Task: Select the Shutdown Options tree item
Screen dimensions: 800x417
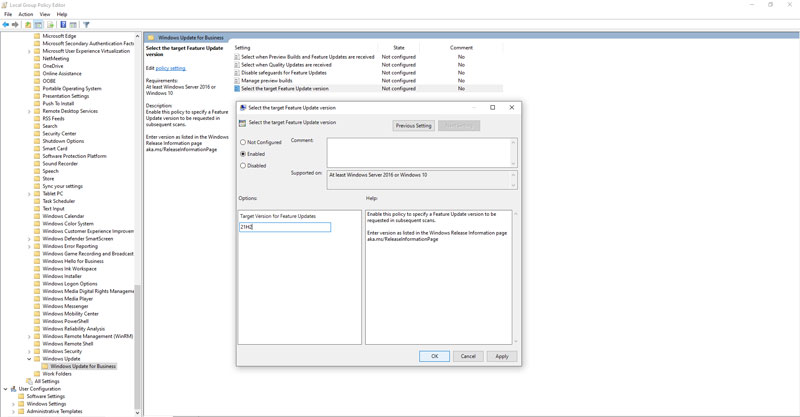Action: click(x=63, y=141)
